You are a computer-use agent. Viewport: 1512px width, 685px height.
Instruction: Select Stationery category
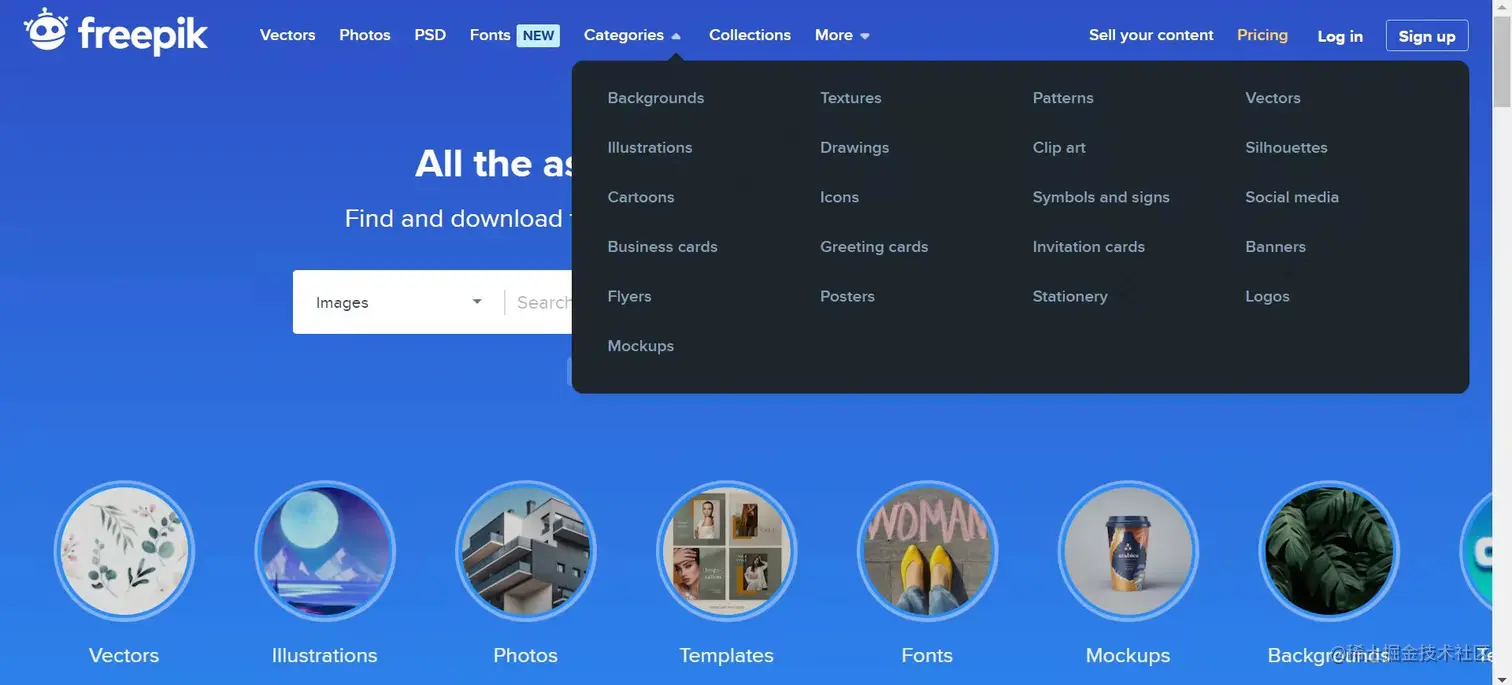pyautogui.click(x=1070, y=297)
